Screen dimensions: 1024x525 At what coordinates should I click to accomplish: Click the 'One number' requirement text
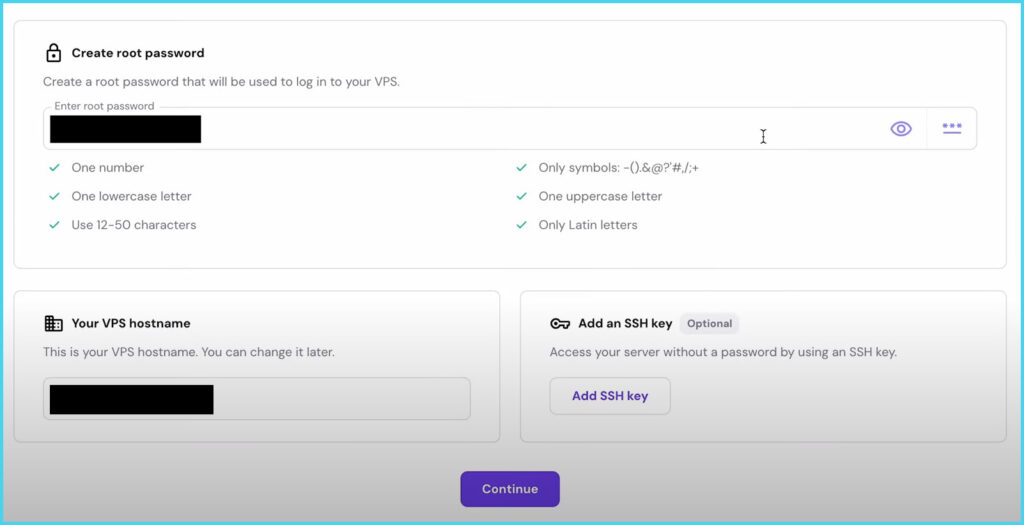[108, 168]
